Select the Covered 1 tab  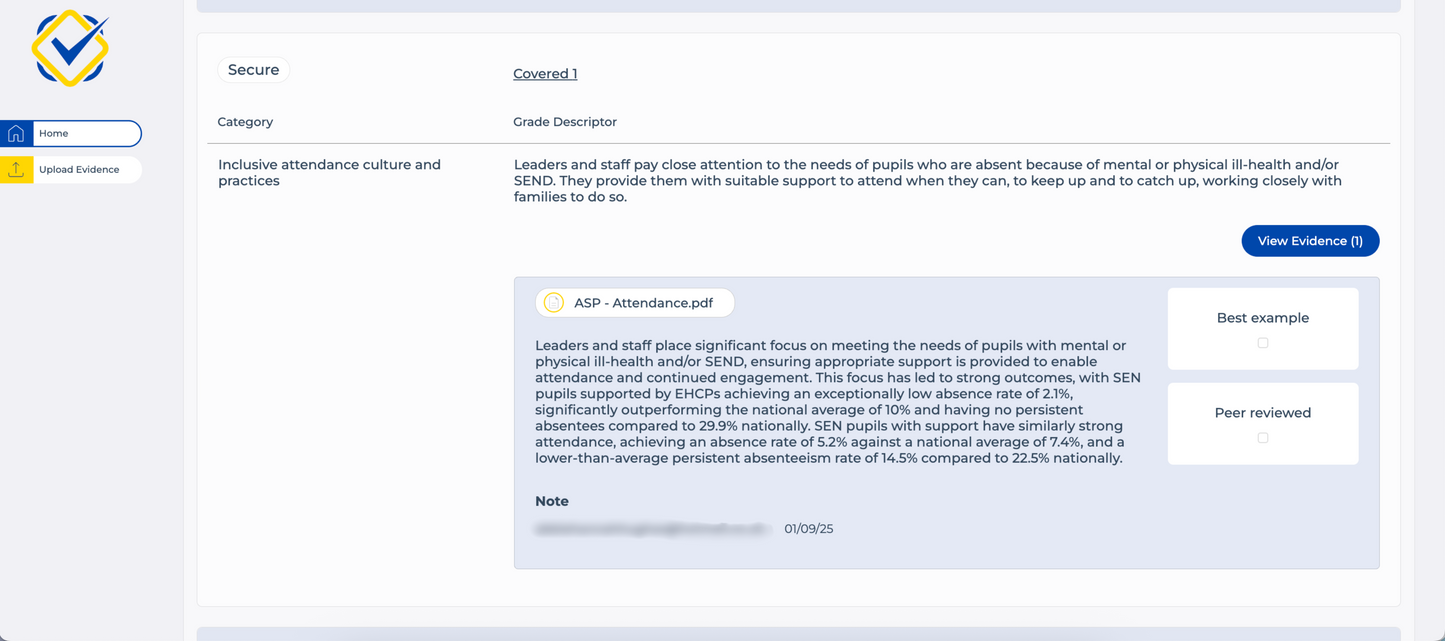pos(544,73)
